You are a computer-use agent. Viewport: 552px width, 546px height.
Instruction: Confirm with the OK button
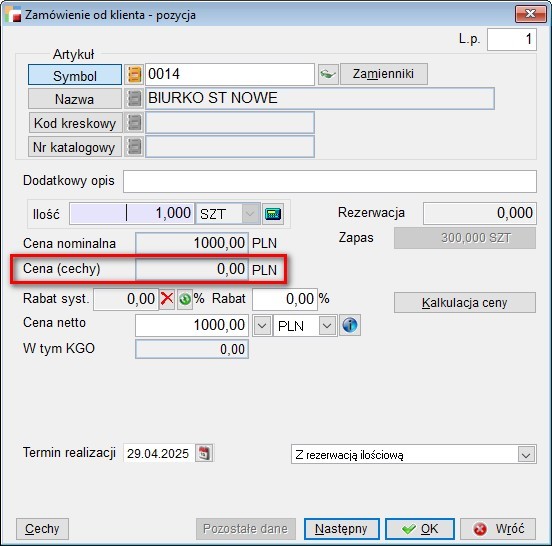coord(420,528)
